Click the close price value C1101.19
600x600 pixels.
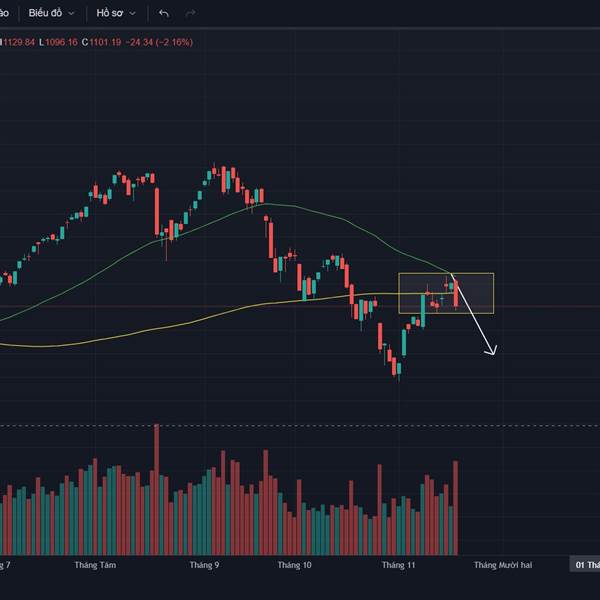coord(101,42)
